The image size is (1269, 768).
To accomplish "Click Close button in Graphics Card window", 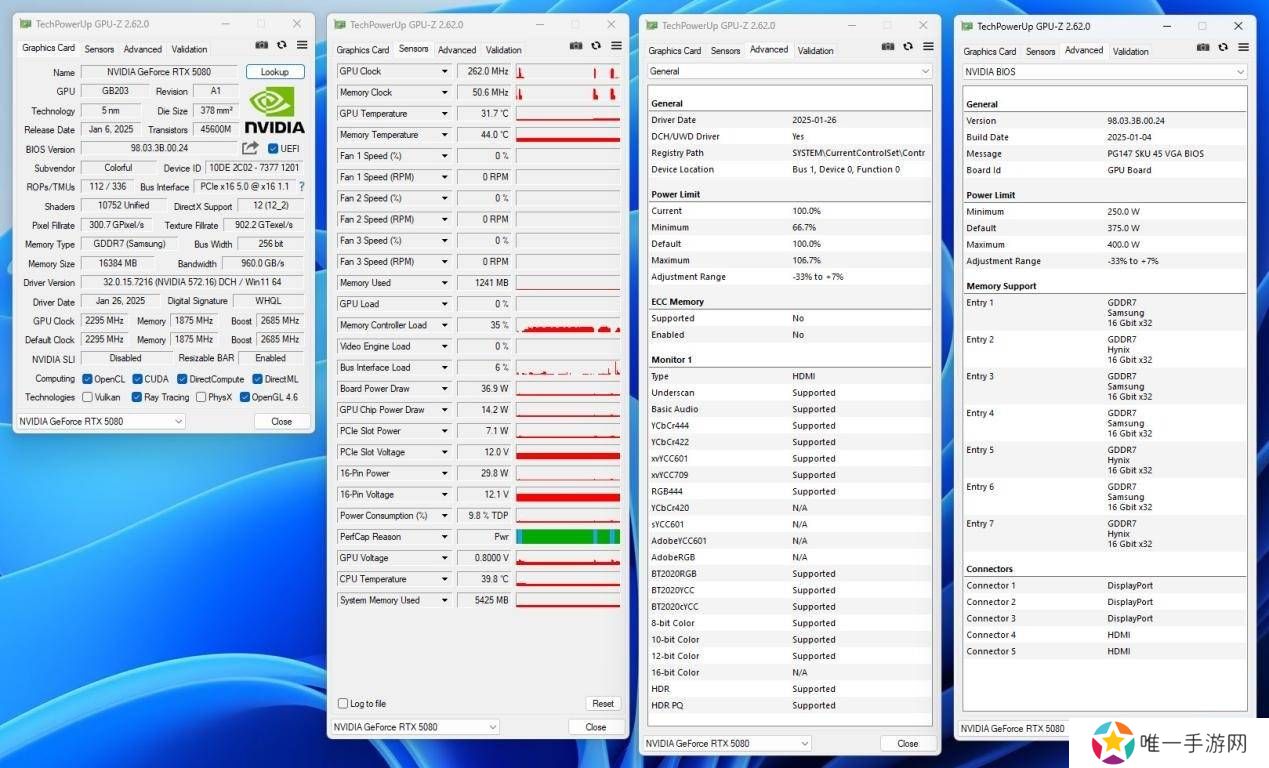I will point(282,422).
